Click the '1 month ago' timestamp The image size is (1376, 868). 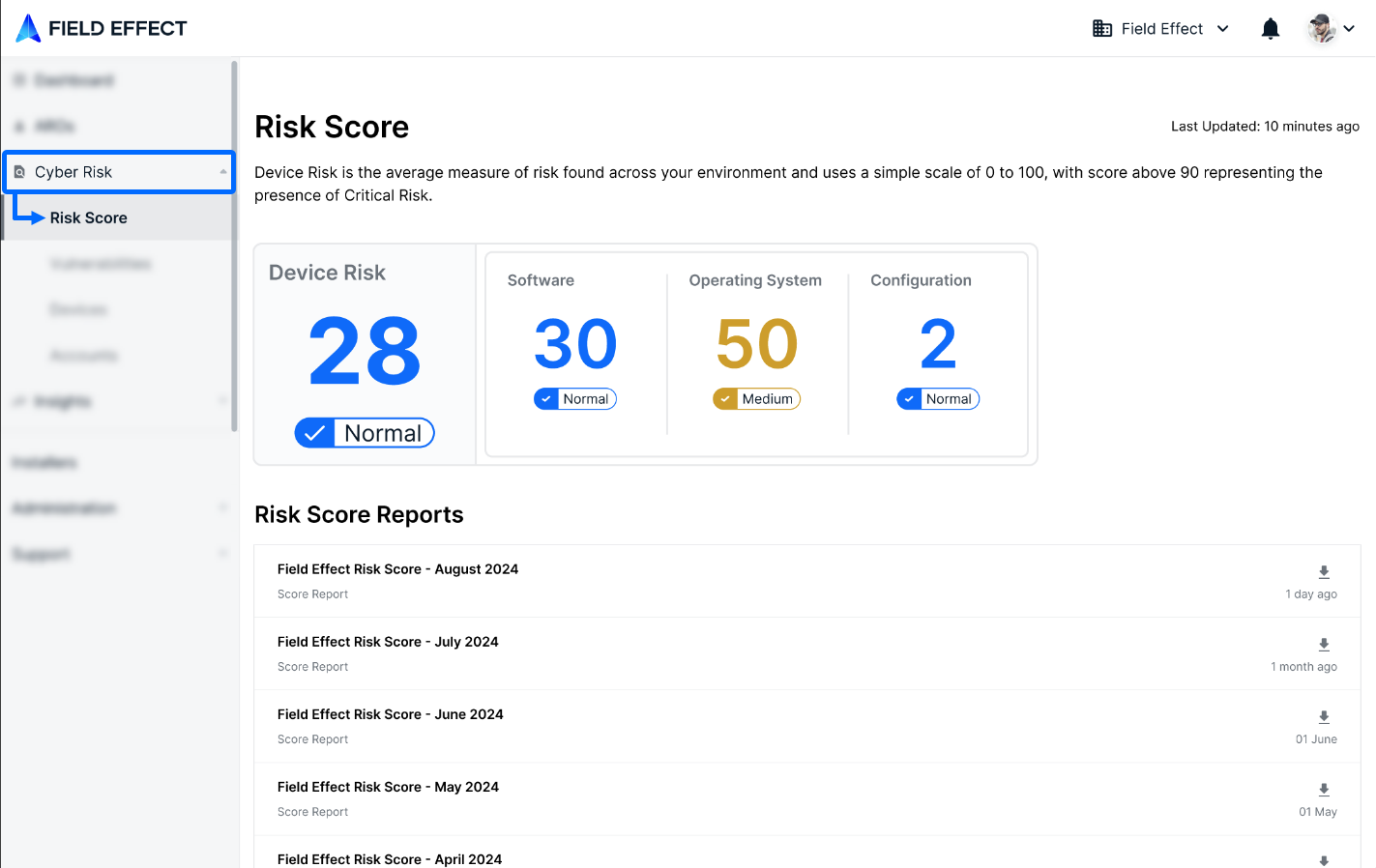(1303, 667)
